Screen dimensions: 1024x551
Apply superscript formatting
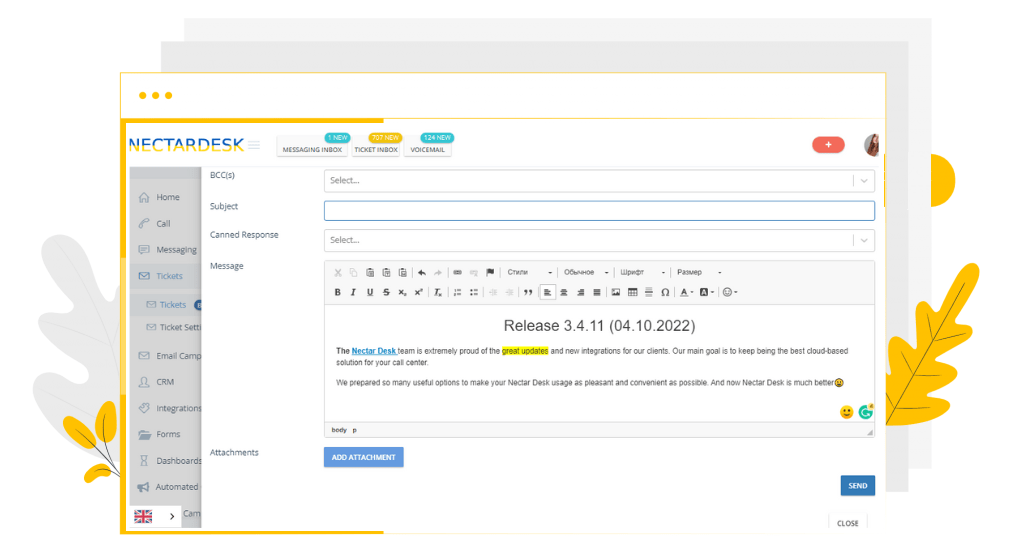click(419, 292)
